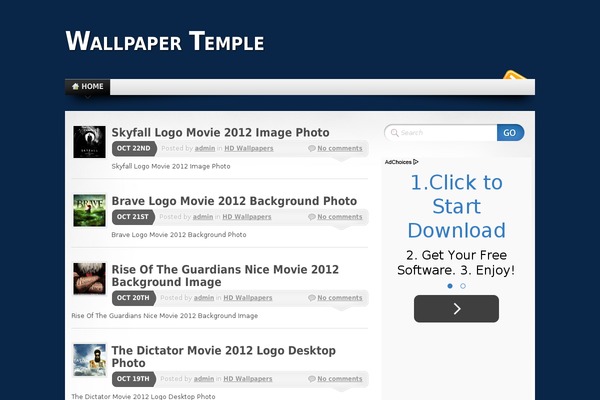Open 'Rise Of The Guardians Nice Movie' title
Screen dimensions: 600x400
pyautogui.click(x=225, y=276)
